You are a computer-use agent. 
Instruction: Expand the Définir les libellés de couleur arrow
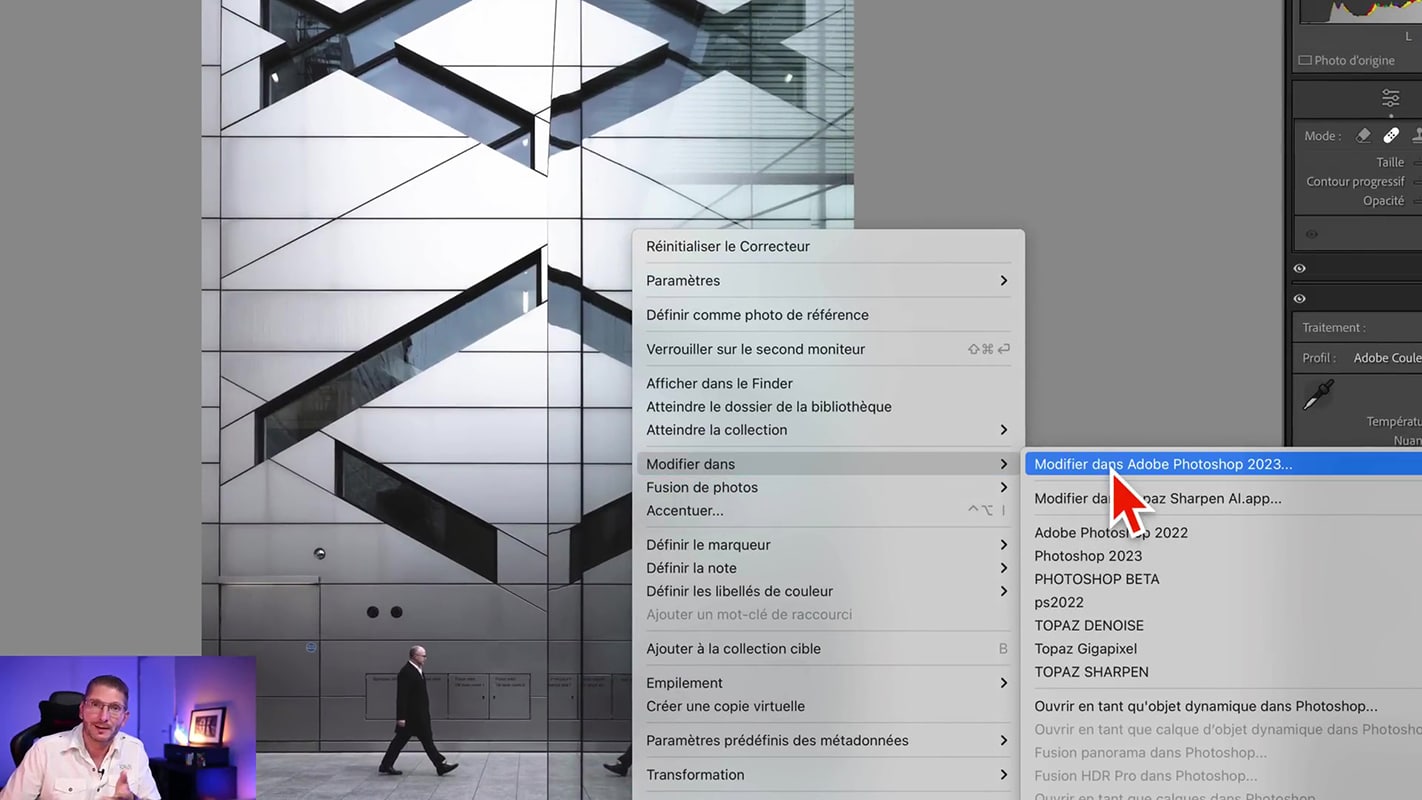click(x=1003, y=591)
